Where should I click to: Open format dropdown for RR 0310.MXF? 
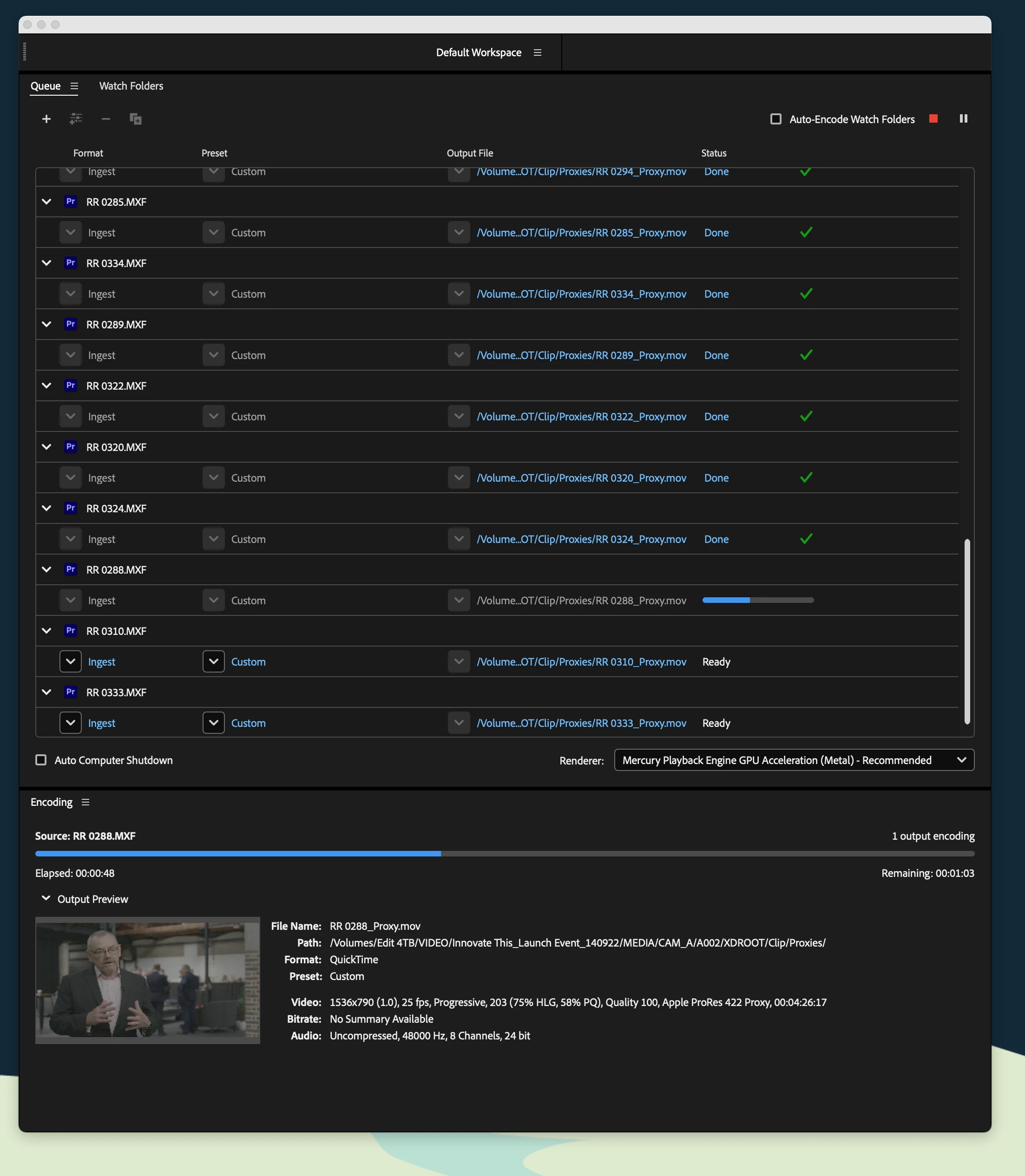click(70, 661)
